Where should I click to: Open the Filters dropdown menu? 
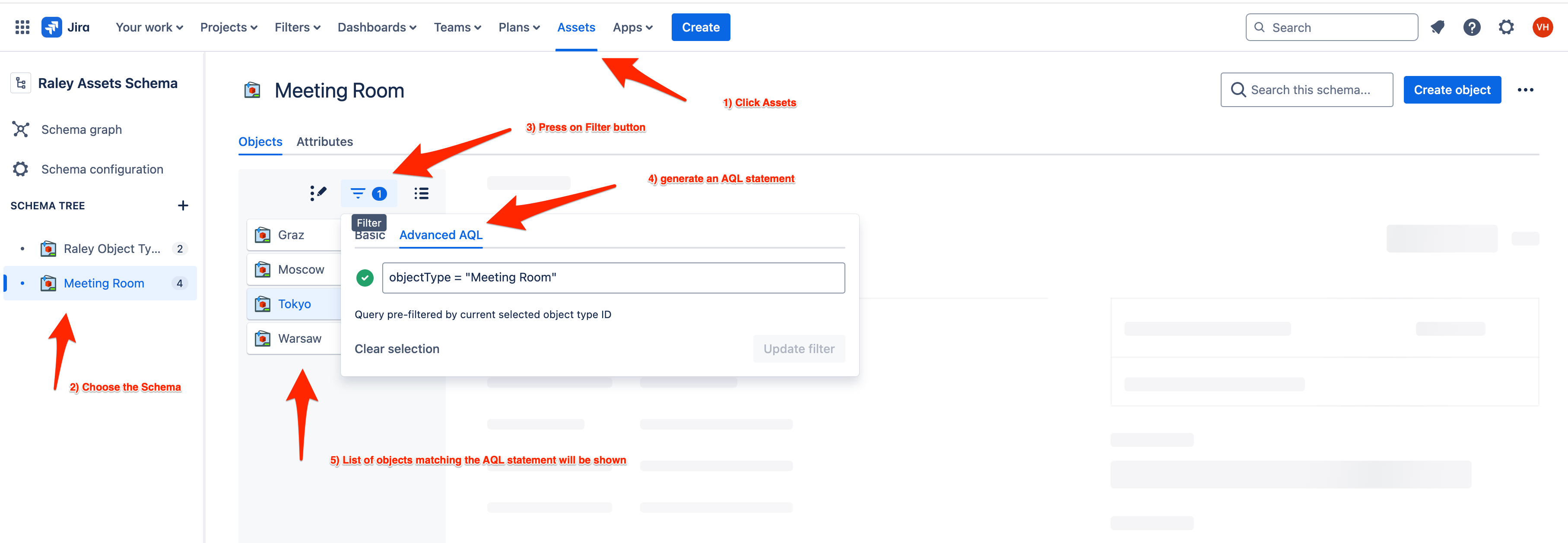297,27
